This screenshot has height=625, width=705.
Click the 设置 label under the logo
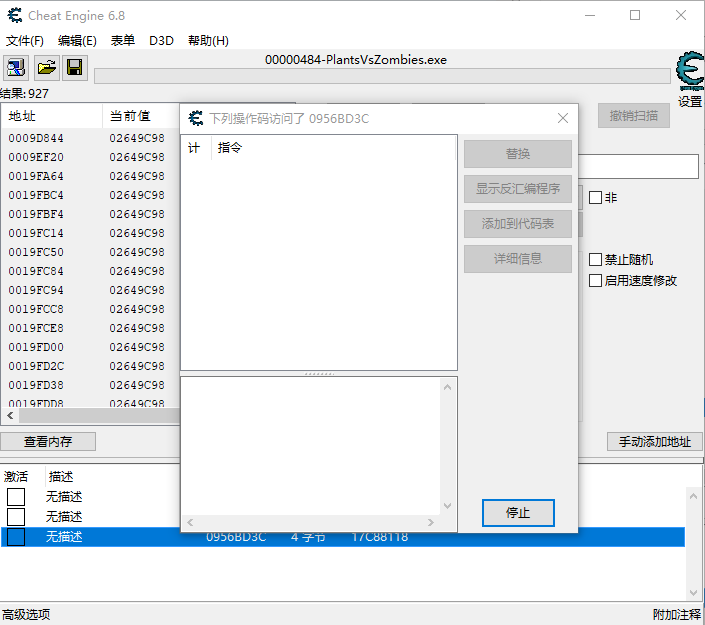(x=690, y=101)
